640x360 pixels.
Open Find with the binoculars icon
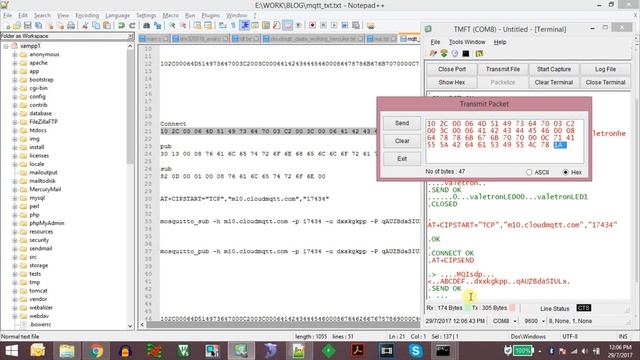pos(146,25)
